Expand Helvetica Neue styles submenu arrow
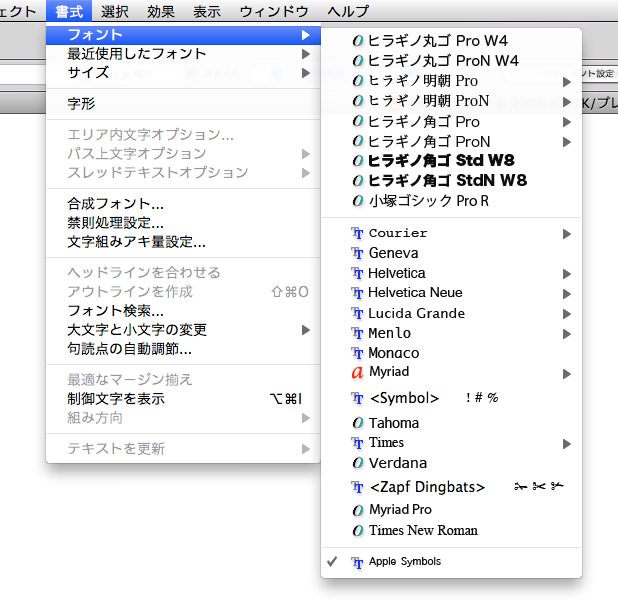 (567, 294)
